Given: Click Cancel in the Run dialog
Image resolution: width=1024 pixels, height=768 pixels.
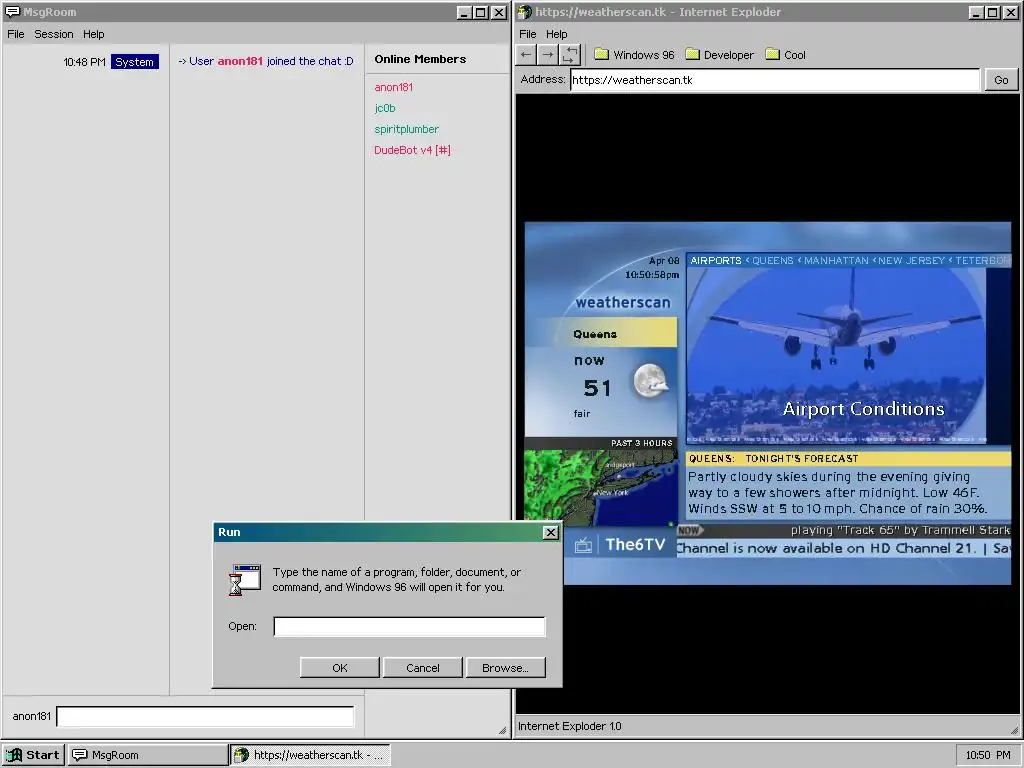Looking at the screenshot, I should (423, 667).
